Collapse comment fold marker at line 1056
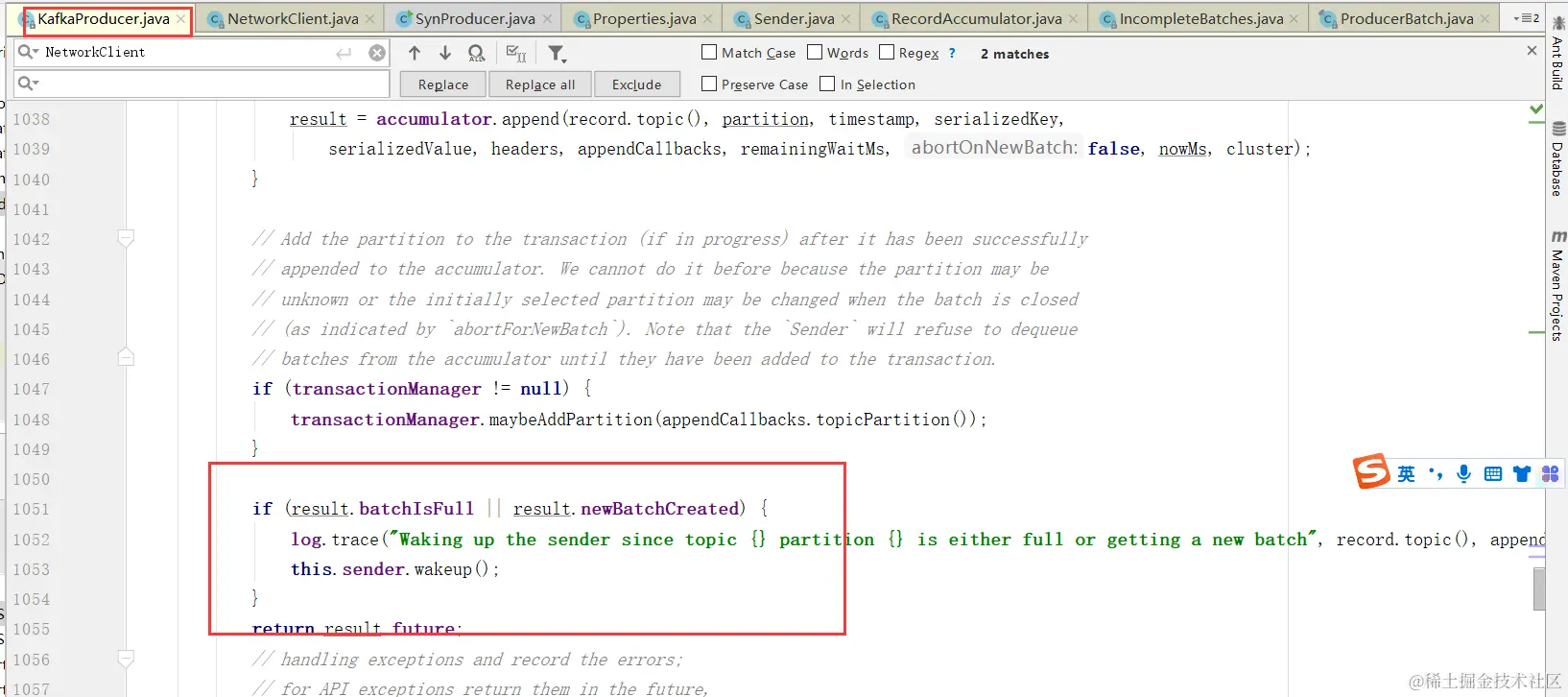The width and height of the screenshot is (1568, 697). tap(126, 659)
